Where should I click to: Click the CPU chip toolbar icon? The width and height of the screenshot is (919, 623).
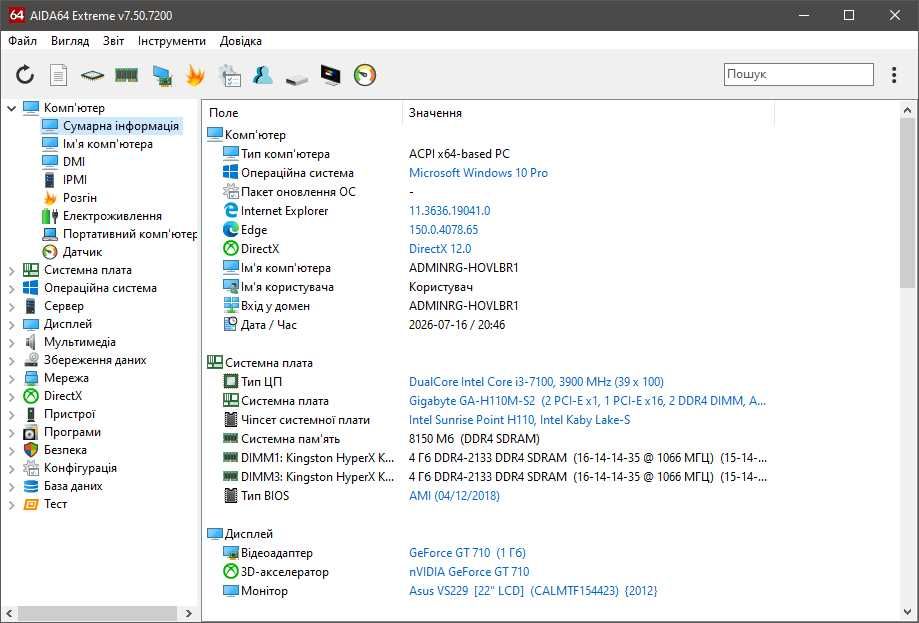[92, 75]
